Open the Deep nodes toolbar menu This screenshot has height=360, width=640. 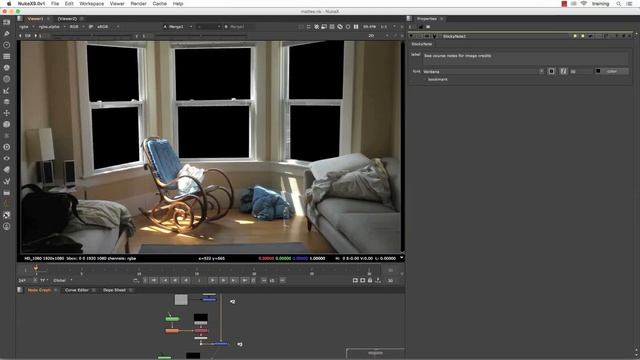[7, 147]
